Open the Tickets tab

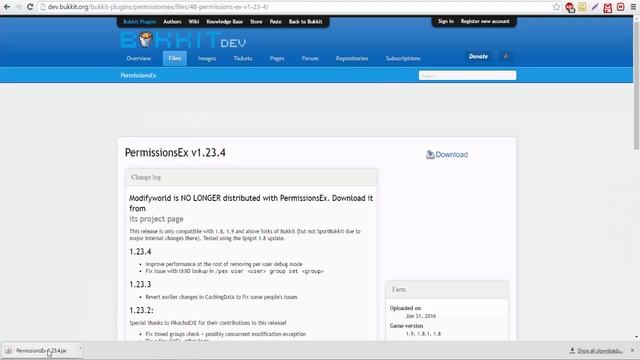tap(243, 58)
